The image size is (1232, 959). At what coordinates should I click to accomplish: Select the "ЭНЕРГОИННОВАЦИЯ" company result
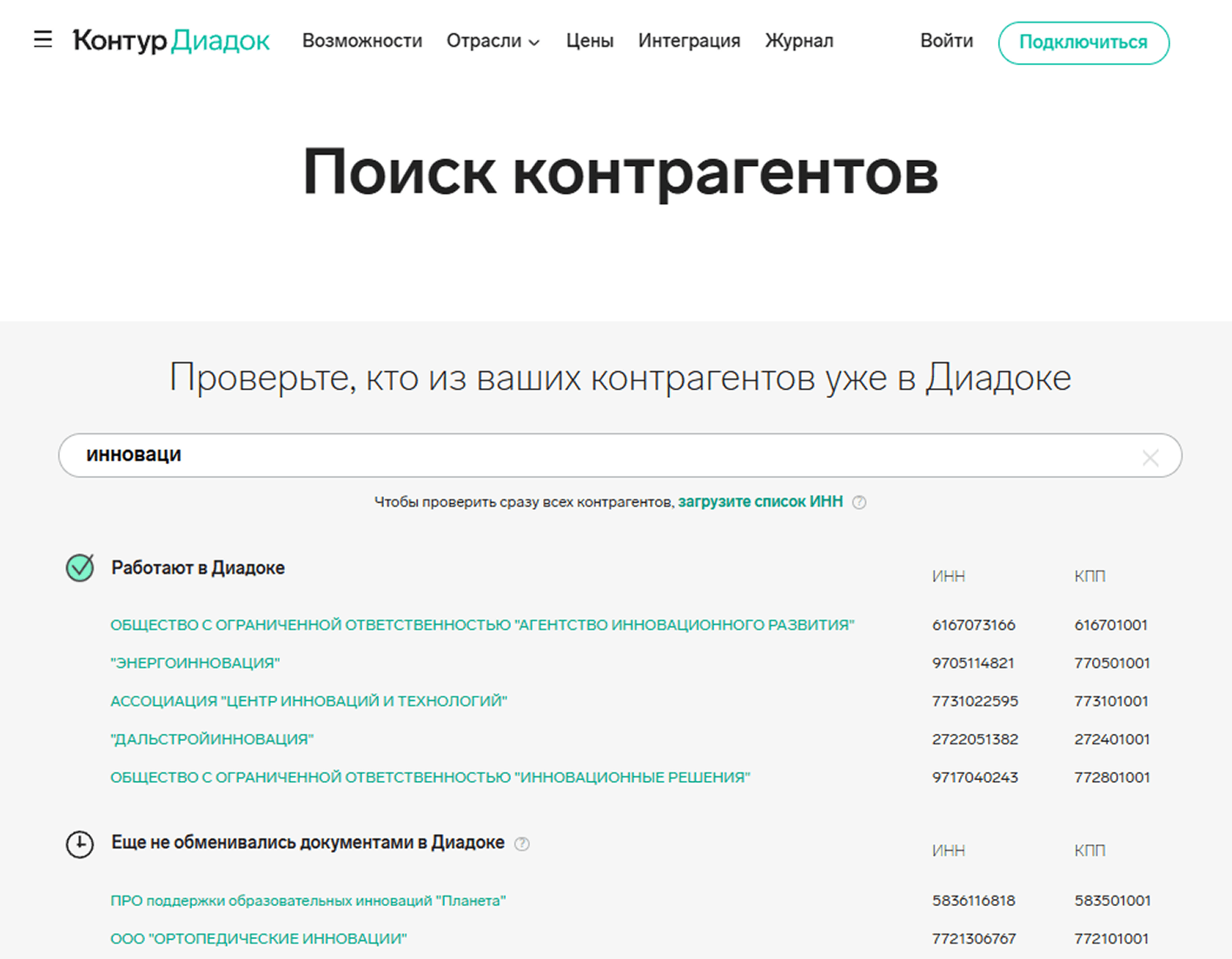[195, 663]
